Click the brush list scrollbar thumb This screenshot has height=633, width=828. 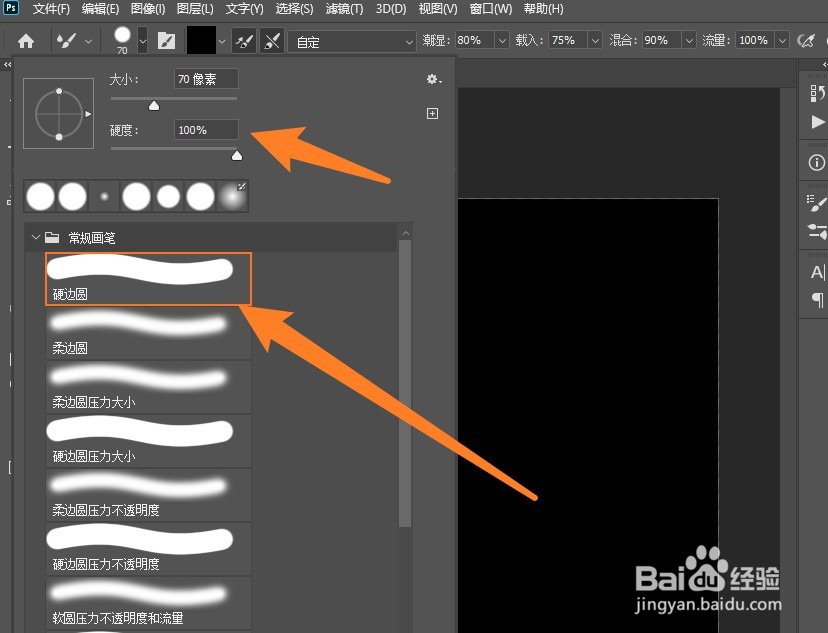tap(405, 384)
